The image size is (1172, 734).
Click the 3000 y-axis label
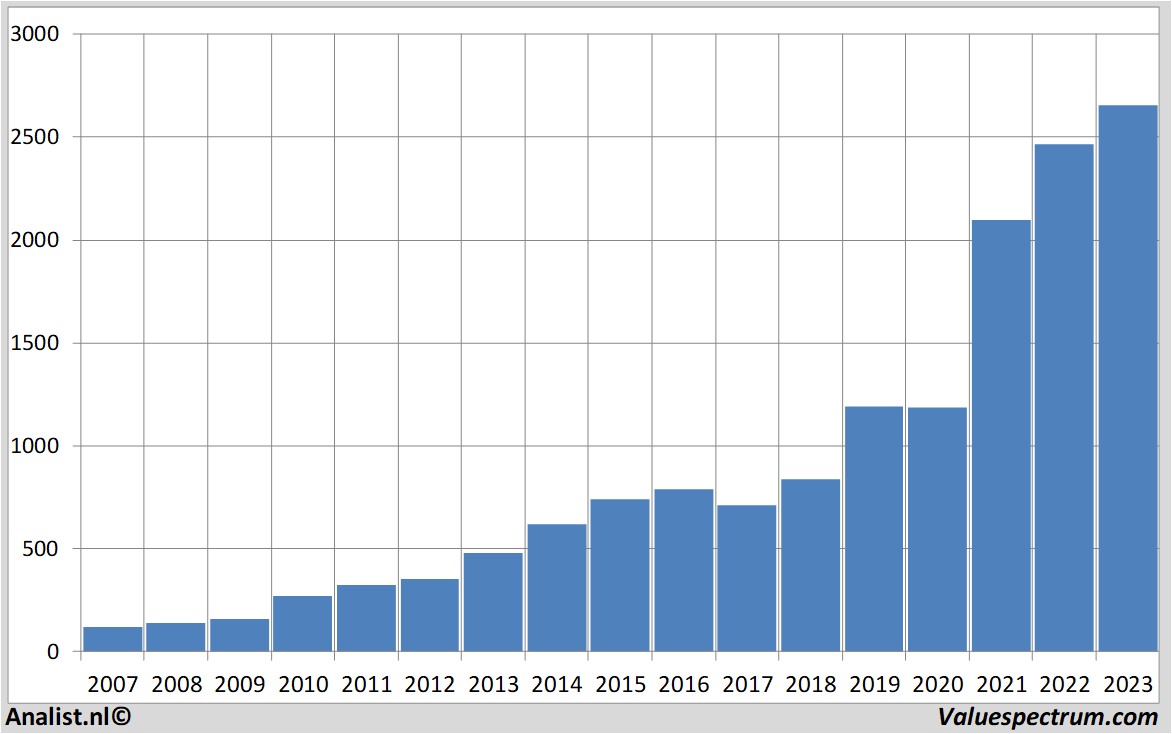[x=35, y=34]
